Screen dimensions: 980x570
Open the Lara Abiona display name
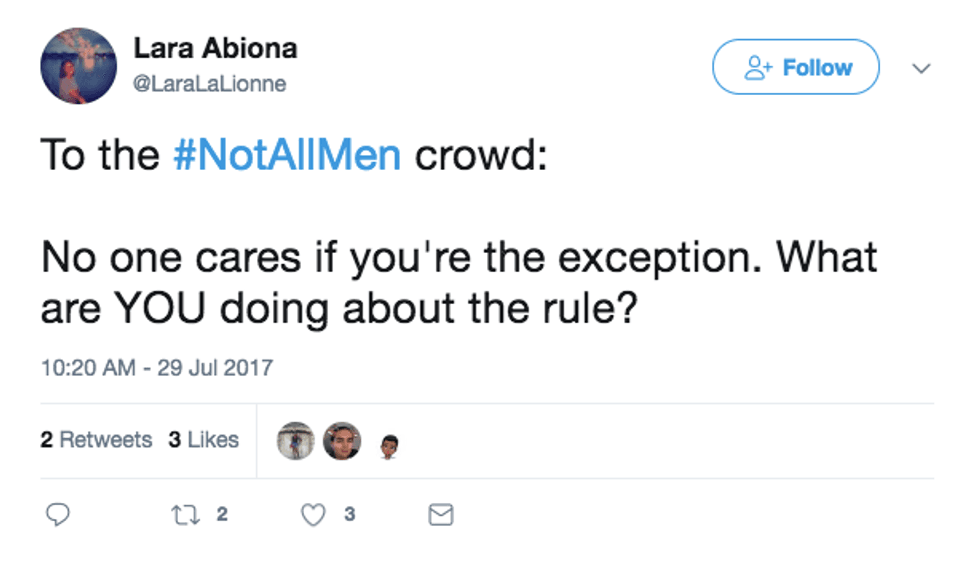215,48
